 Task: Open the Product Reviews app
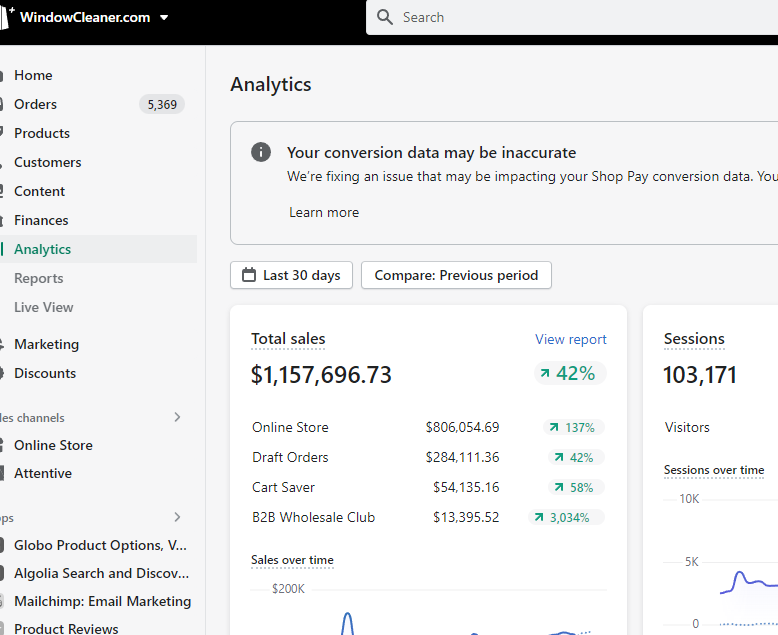[66, 628]
